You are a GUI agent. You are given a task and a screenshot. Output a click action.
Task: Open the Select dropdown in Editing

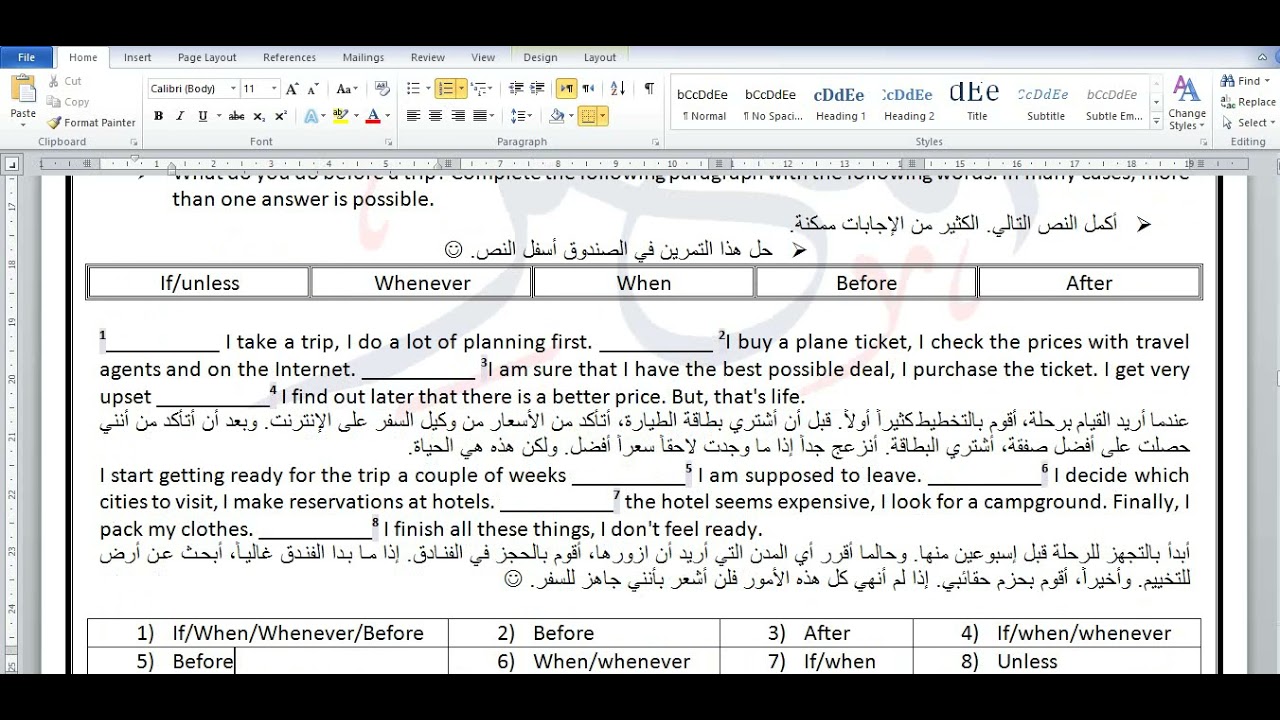[x=1247, y=123]
